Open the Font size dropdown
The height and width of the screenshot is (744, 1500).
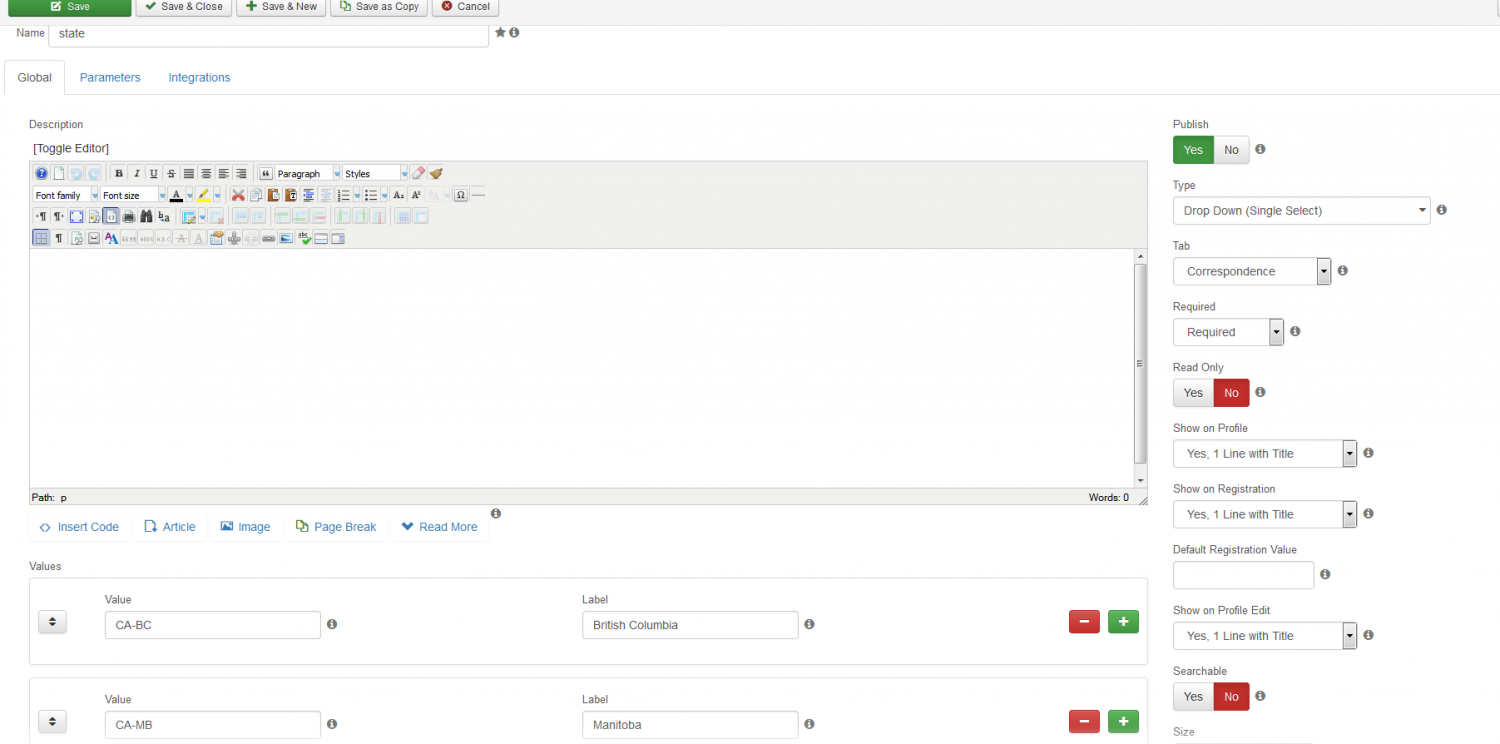133,195
